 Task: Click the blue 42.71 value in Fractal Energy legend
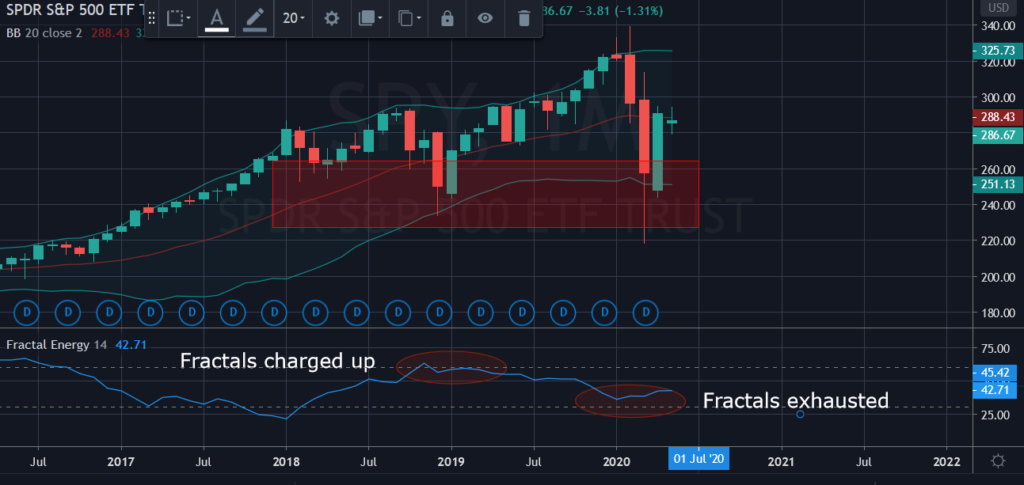130,344
